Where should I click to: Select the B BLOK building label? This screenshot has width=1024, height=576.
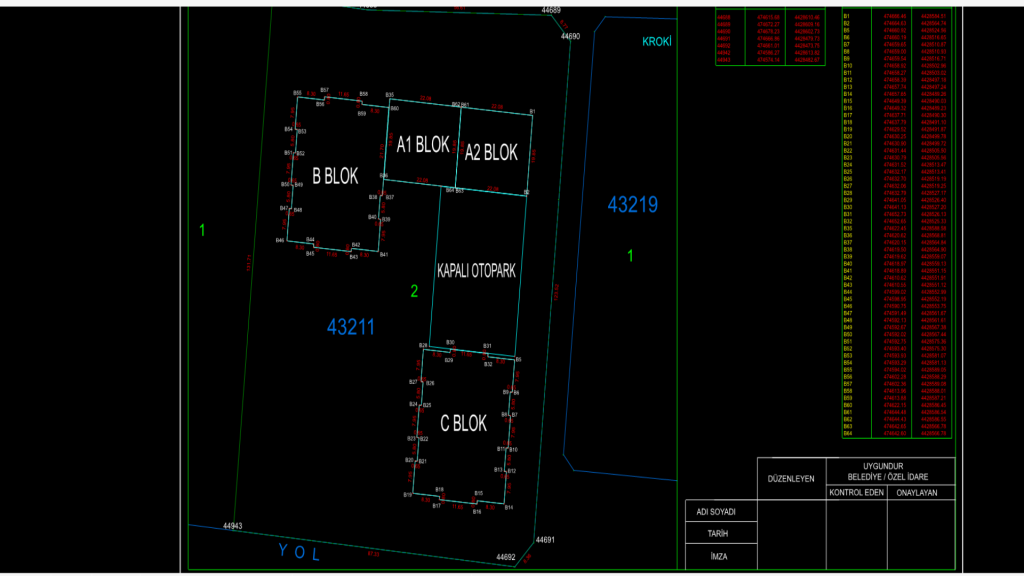334,176
